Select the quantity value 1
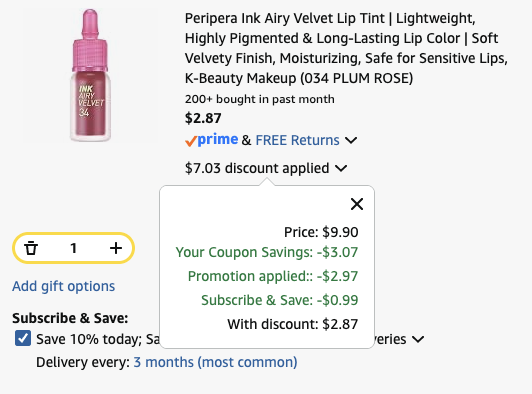Image resolution: width=532 pixels, height=394 pixels. point(73,248)
